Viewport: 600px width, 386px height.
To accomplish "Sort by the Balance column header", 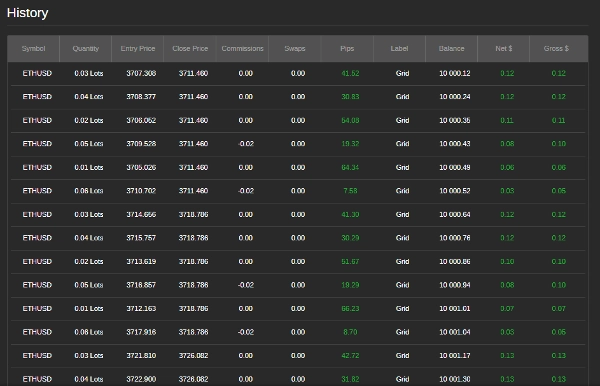I will pyautogui.click(x=452, y=49).
